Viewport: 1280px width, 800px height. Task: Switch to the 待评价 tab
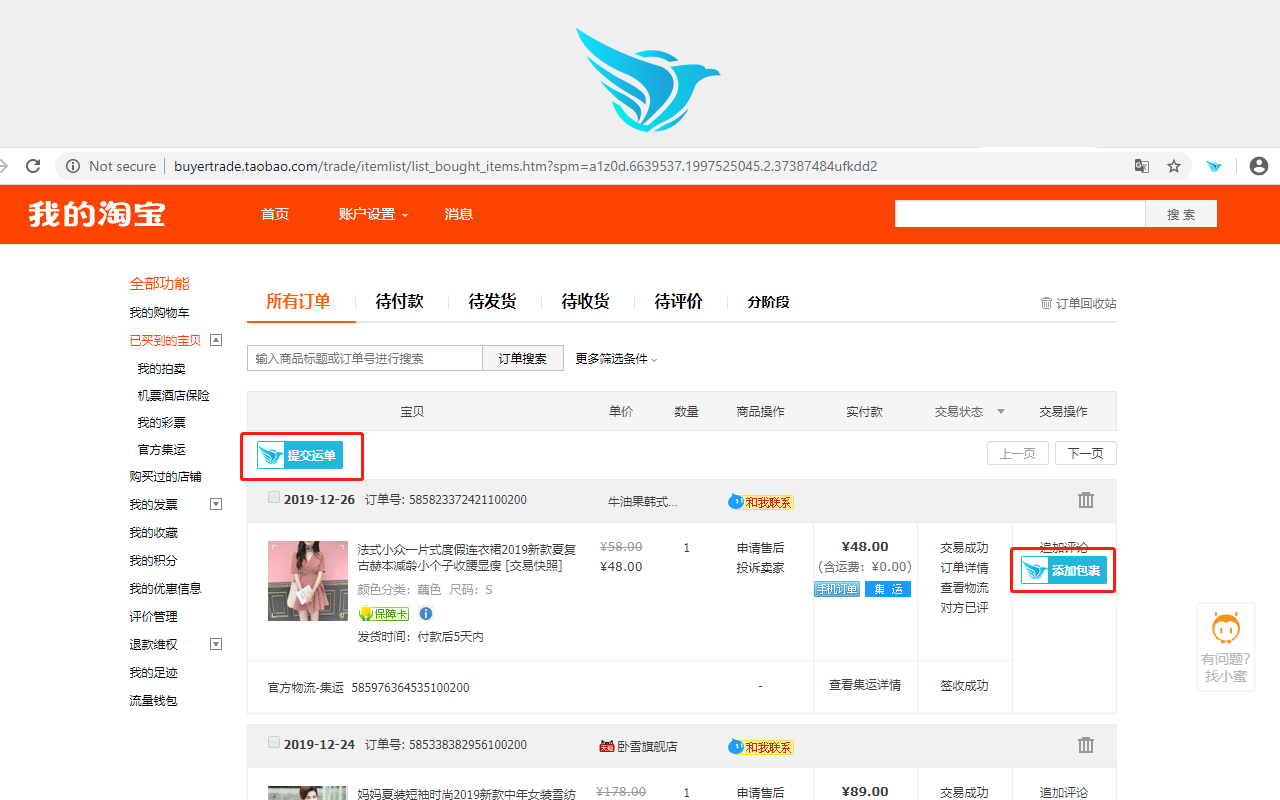[x=678, y=301]
